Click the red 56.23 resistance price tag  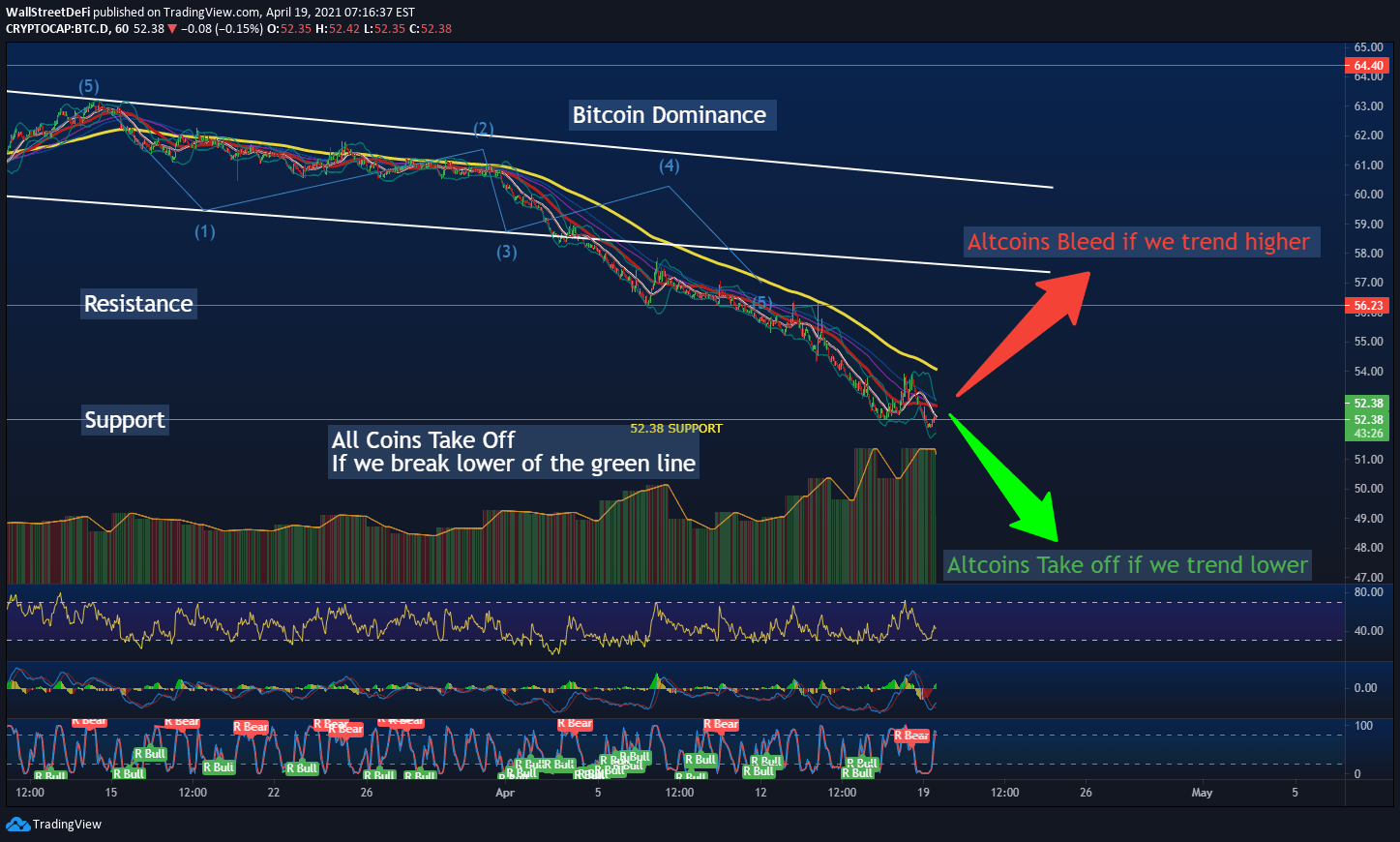(1368, 306)
